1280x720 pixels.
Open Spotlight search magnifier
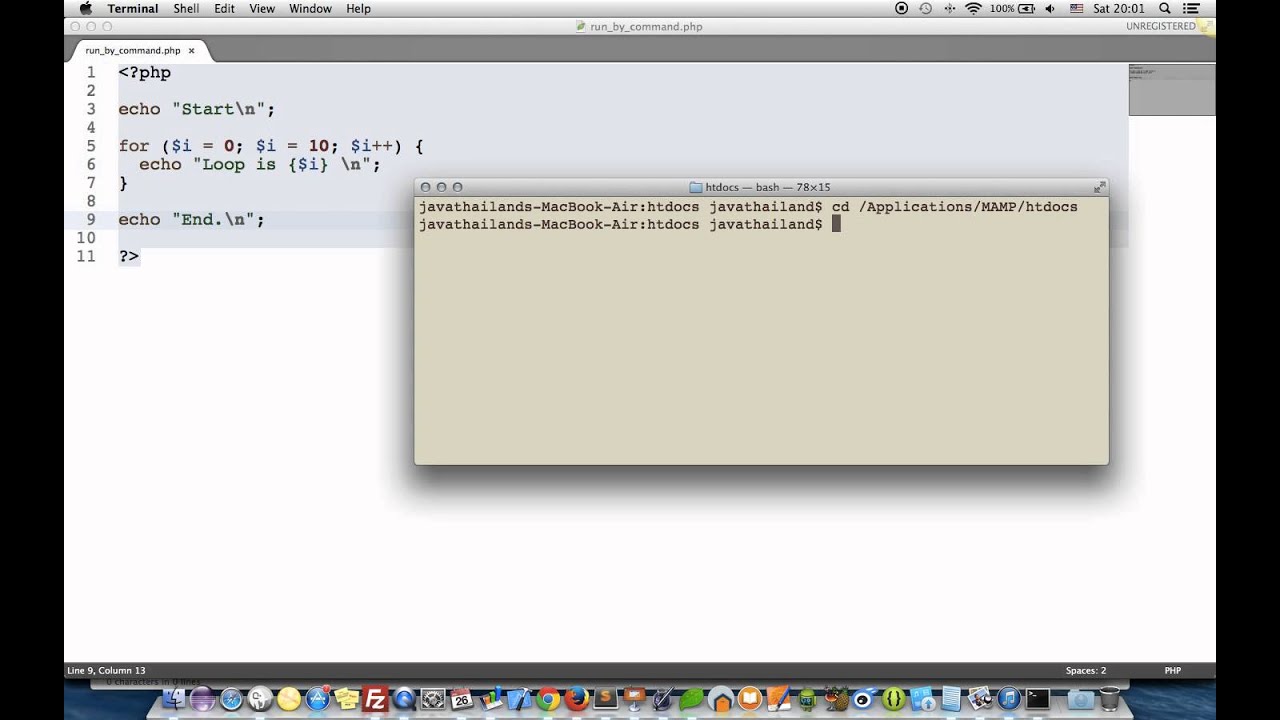click(x=1163, y=8)
